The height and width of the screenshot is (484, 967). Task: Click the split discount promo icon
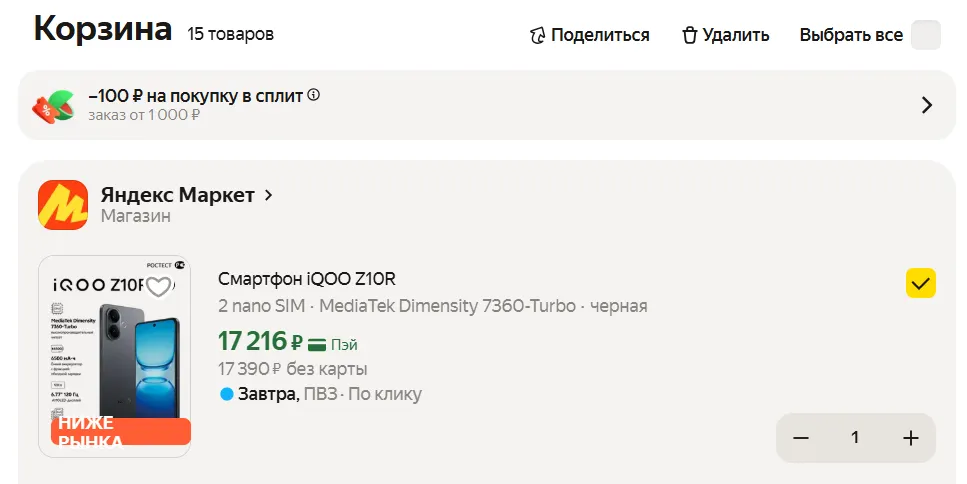[x=52, y=105]
